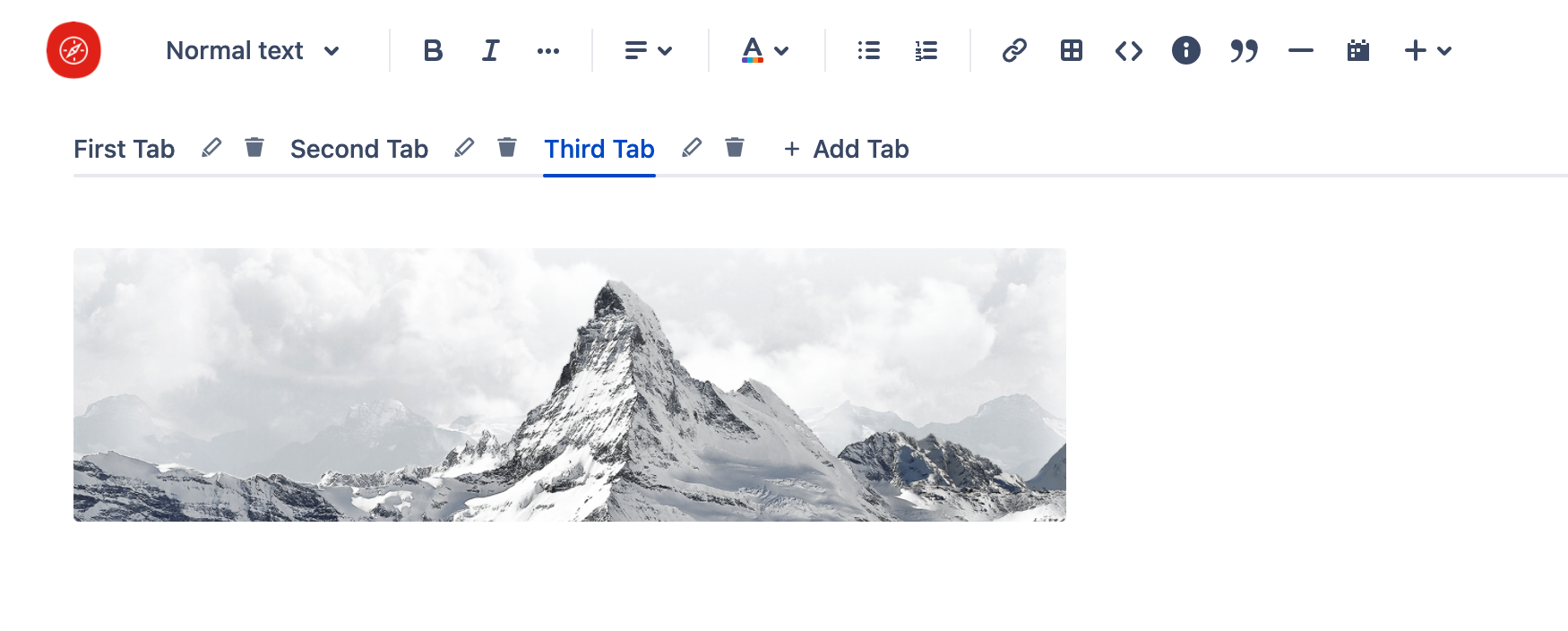Delete the Third Tab using trash icon
Image resolution: width=1568 pixels, height=631 pixels.
pyautogui.click(x=735, y=147)
